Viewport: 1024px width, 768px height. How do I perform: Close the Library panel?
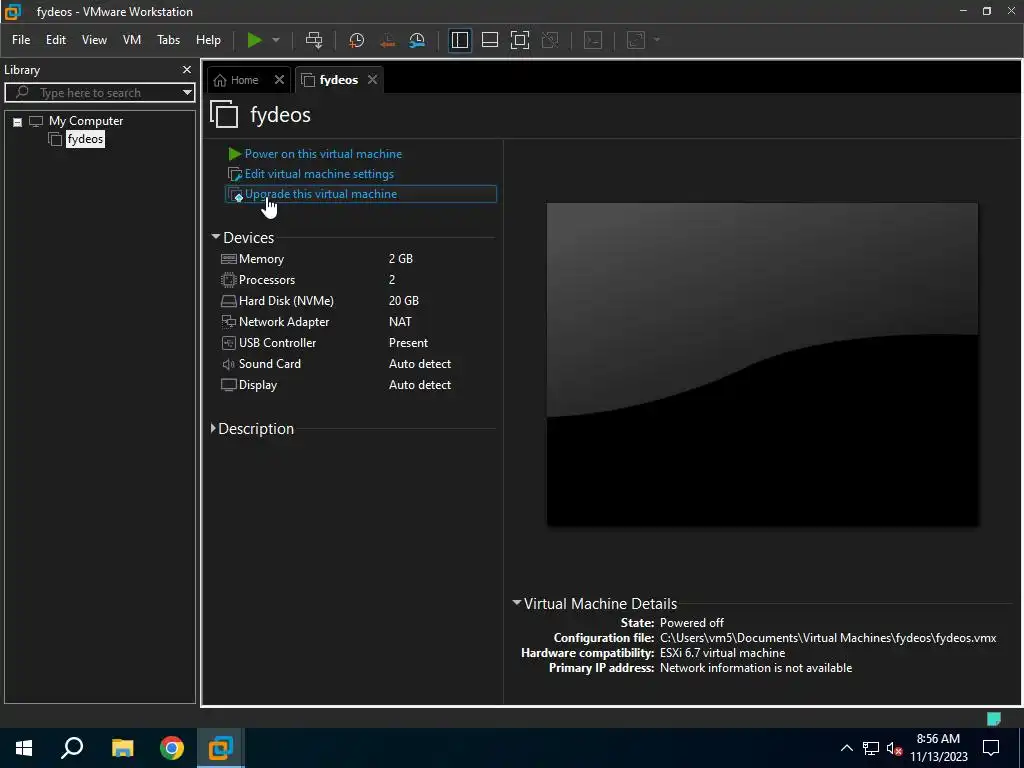pos(187,69)
